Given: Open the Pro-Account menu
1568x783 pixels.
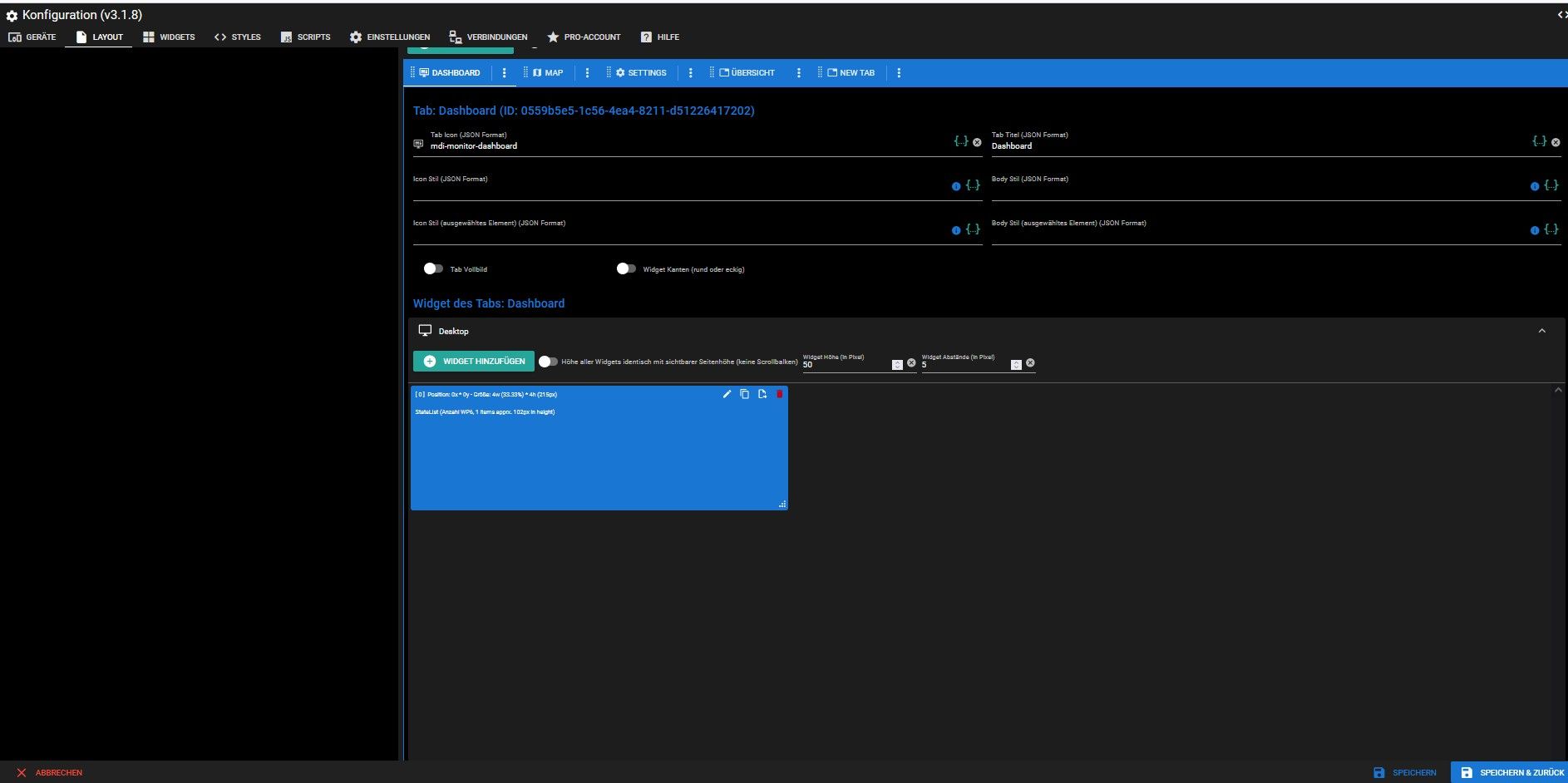Looking at the screenshot, I should (x=584, y=37).
